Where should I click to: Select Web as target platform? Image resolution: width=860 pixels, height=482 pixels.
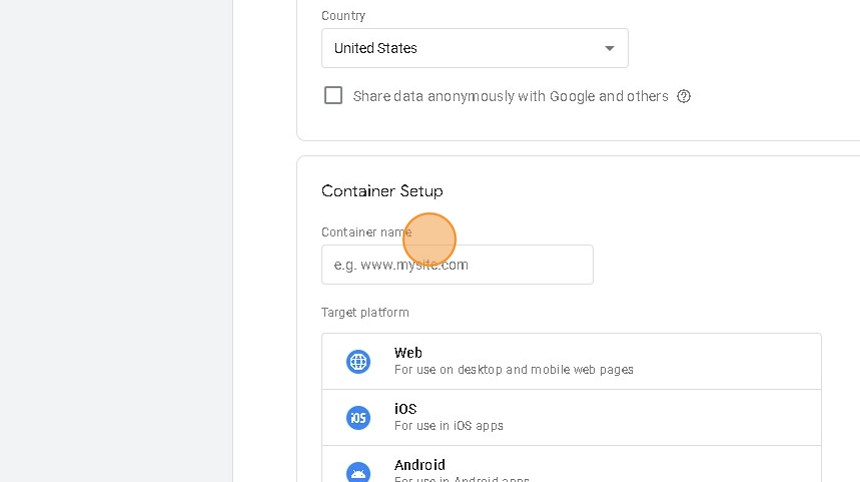571,361
